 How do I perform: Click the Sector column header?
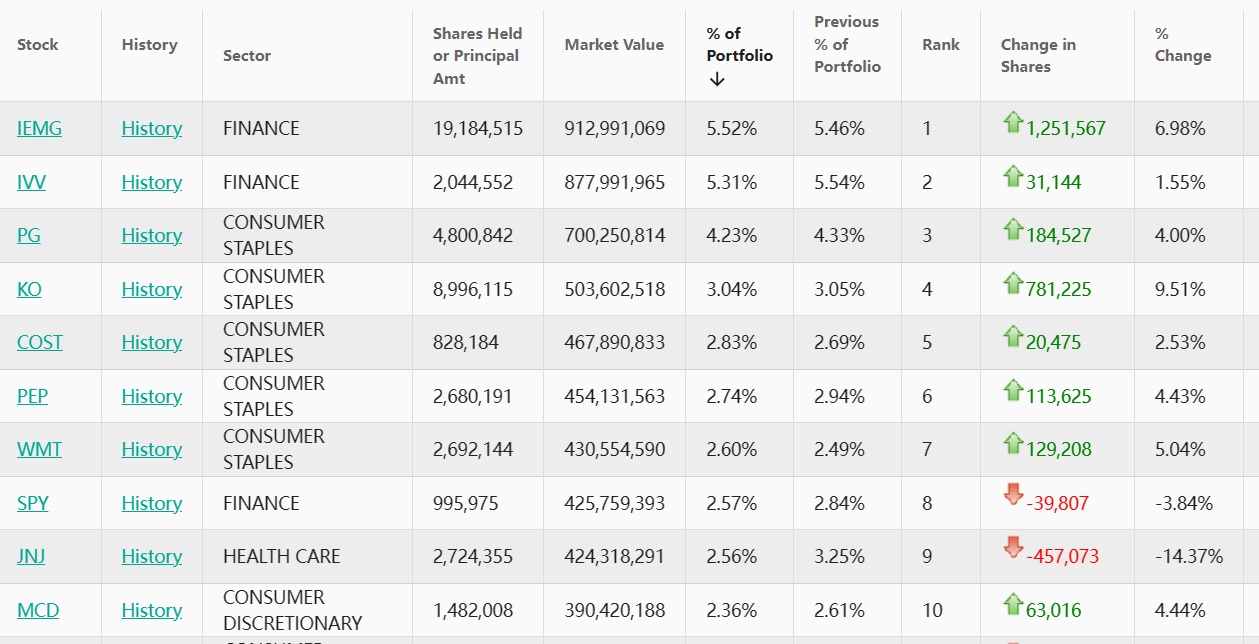(247, 56)
